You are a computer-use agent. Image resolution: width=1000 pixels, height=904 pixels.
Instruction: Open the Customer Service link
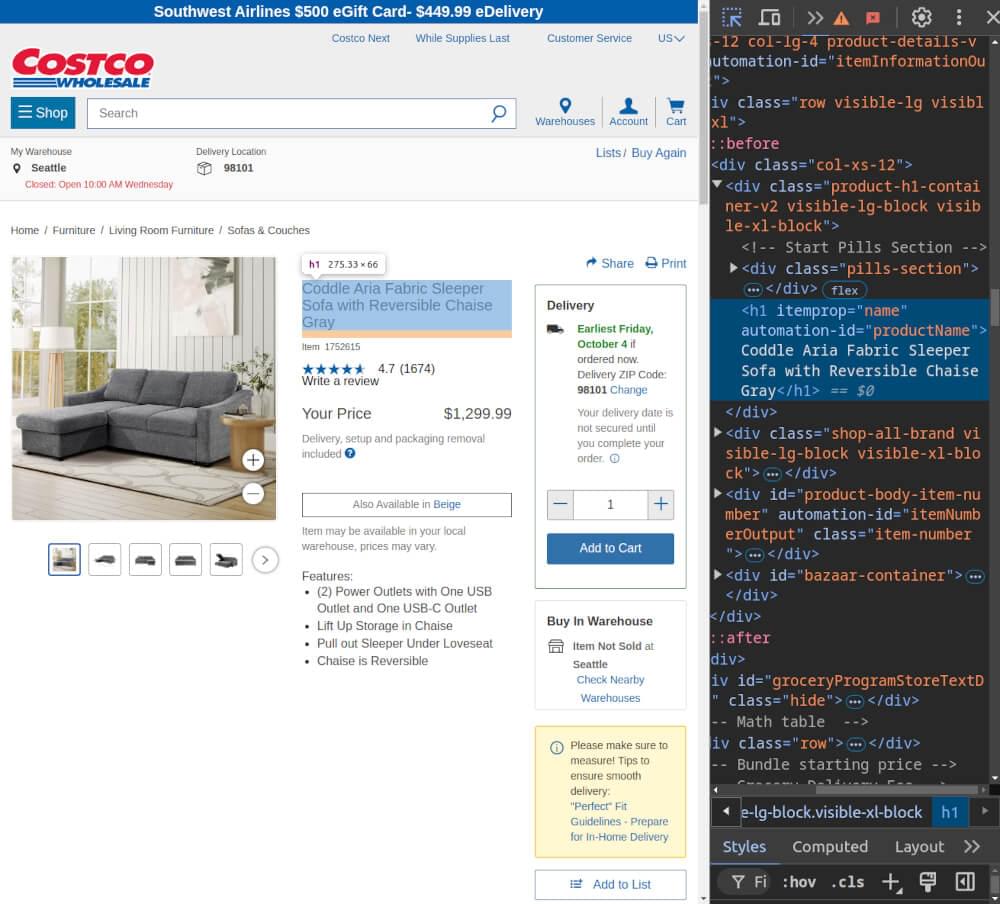pyautogui.click(x=589, y=38)
